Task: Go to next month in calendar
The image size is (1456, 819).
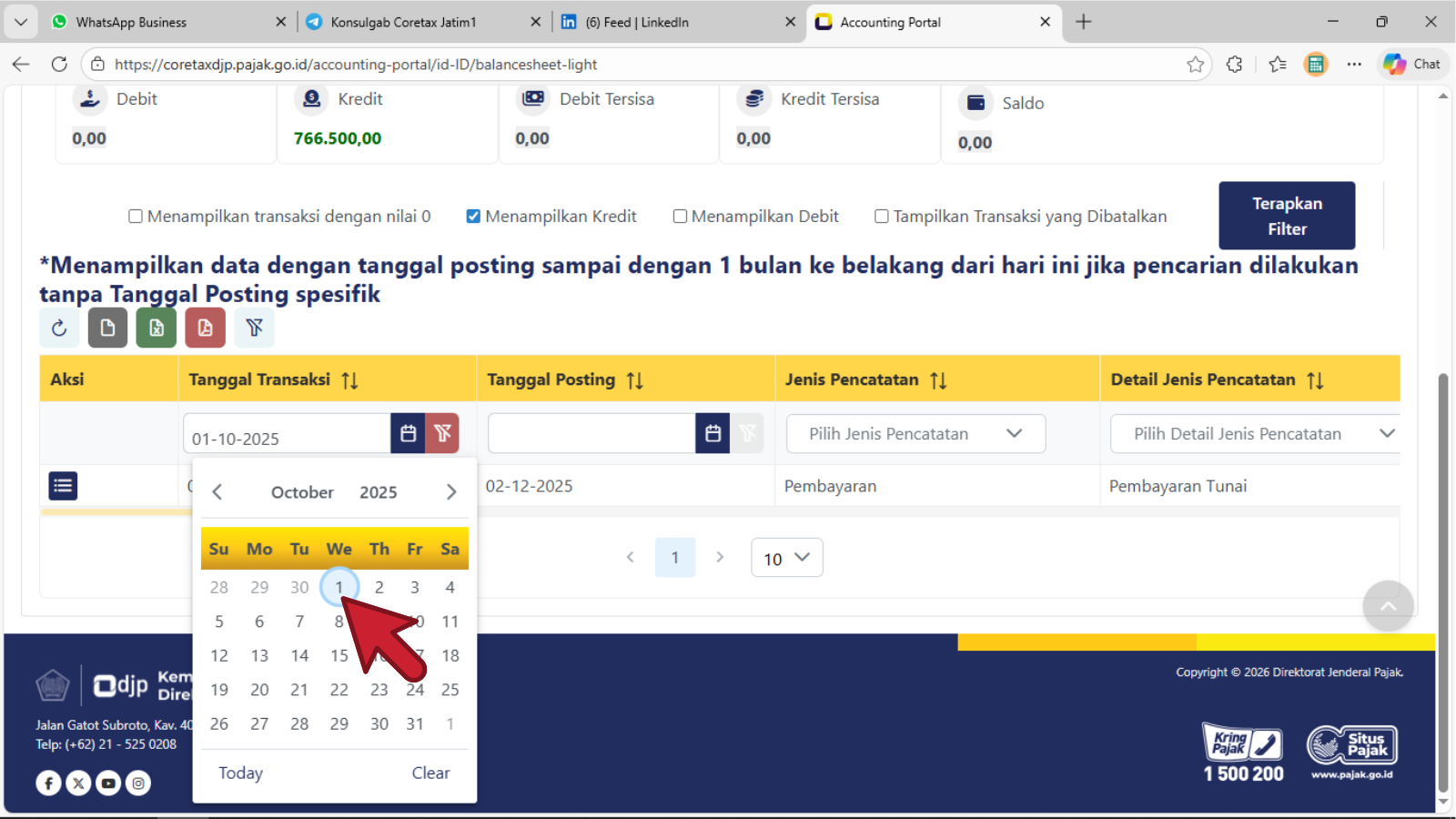Action: pos(451,492)
